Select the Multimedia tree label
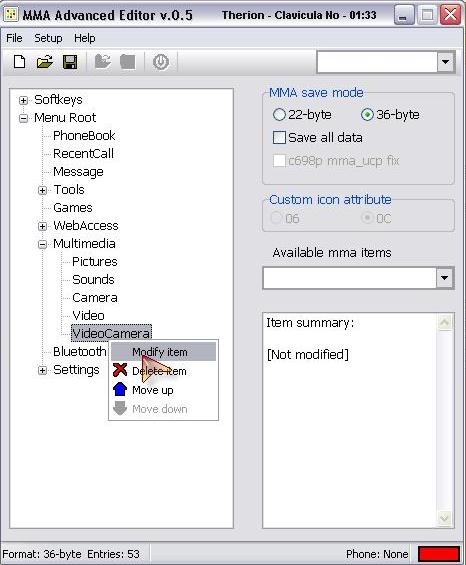Image resolution: width=466 pixels, height=565 pixels. (x=84, y=244)
